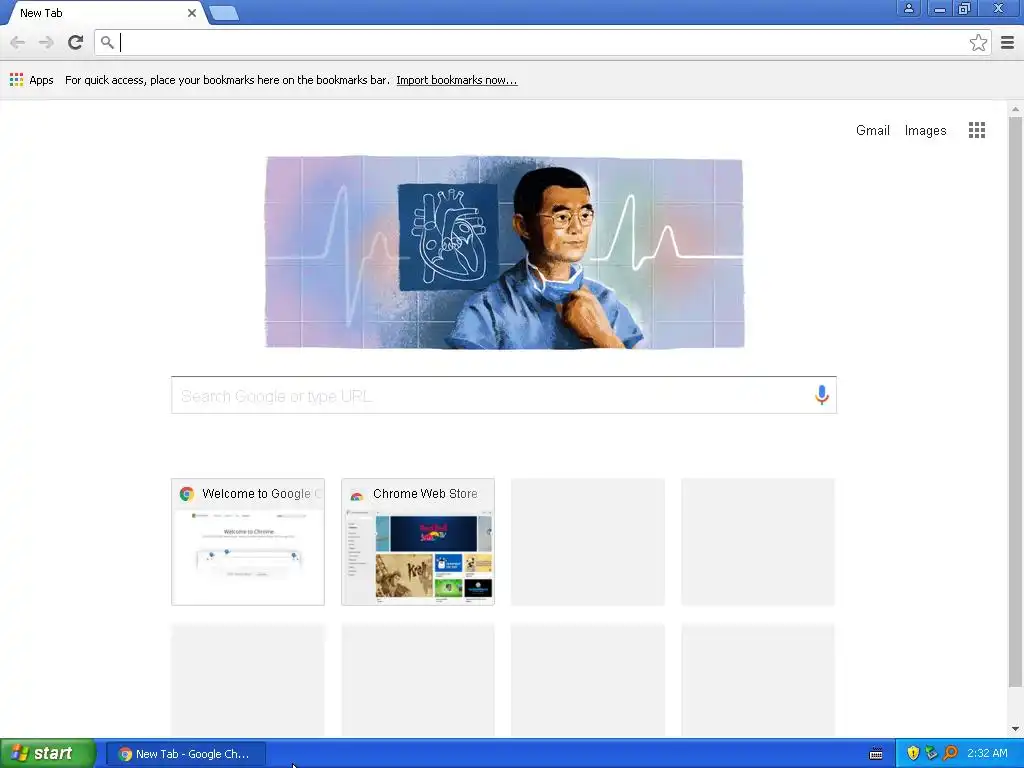The width and height of the screenshot is (1024, 768).
Task: Click the magnifier icon in system tray
Action: point(950,753)
